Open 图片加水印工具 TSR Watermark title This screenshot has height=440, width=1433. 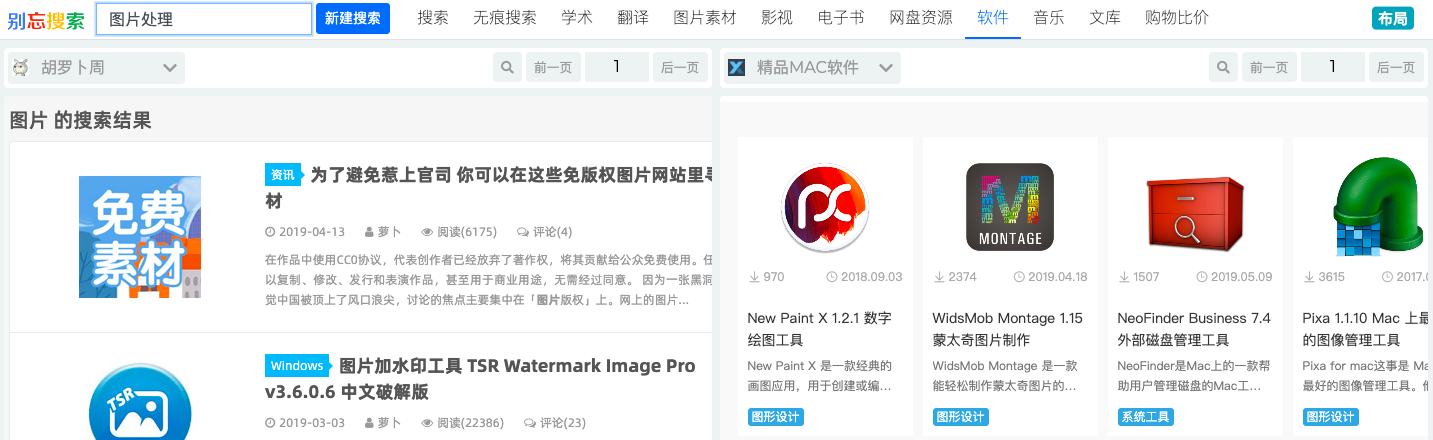[480, 378]
